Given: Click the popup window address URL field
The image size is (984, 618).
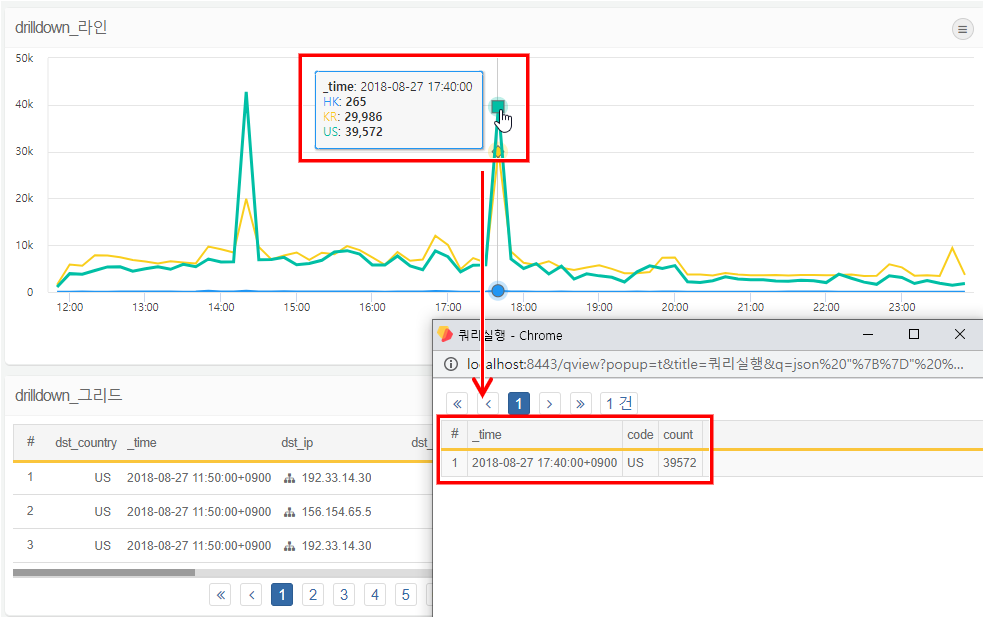Looking at the screenshot, I should 715,364.
